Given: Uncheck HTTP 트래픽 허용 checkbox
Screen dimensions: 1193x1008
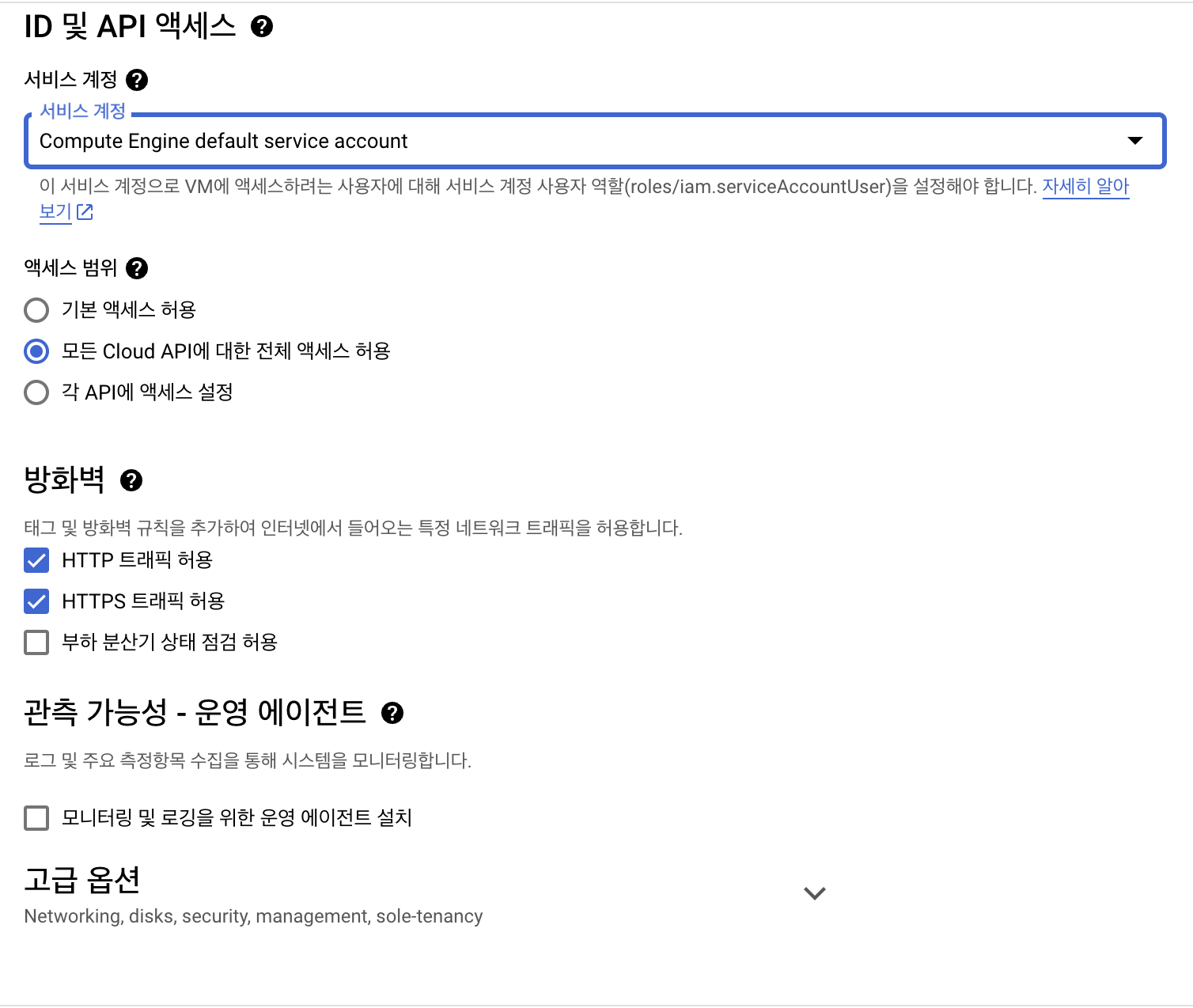Looking at the screenshot, I should (36, 560).
